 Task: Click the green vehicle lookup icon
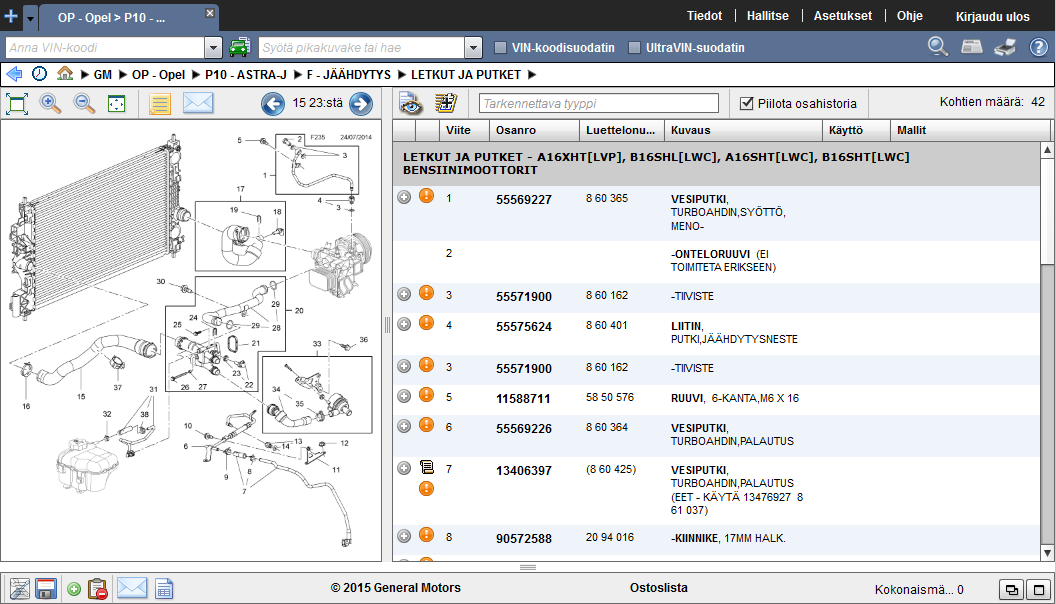pos(240,47)
